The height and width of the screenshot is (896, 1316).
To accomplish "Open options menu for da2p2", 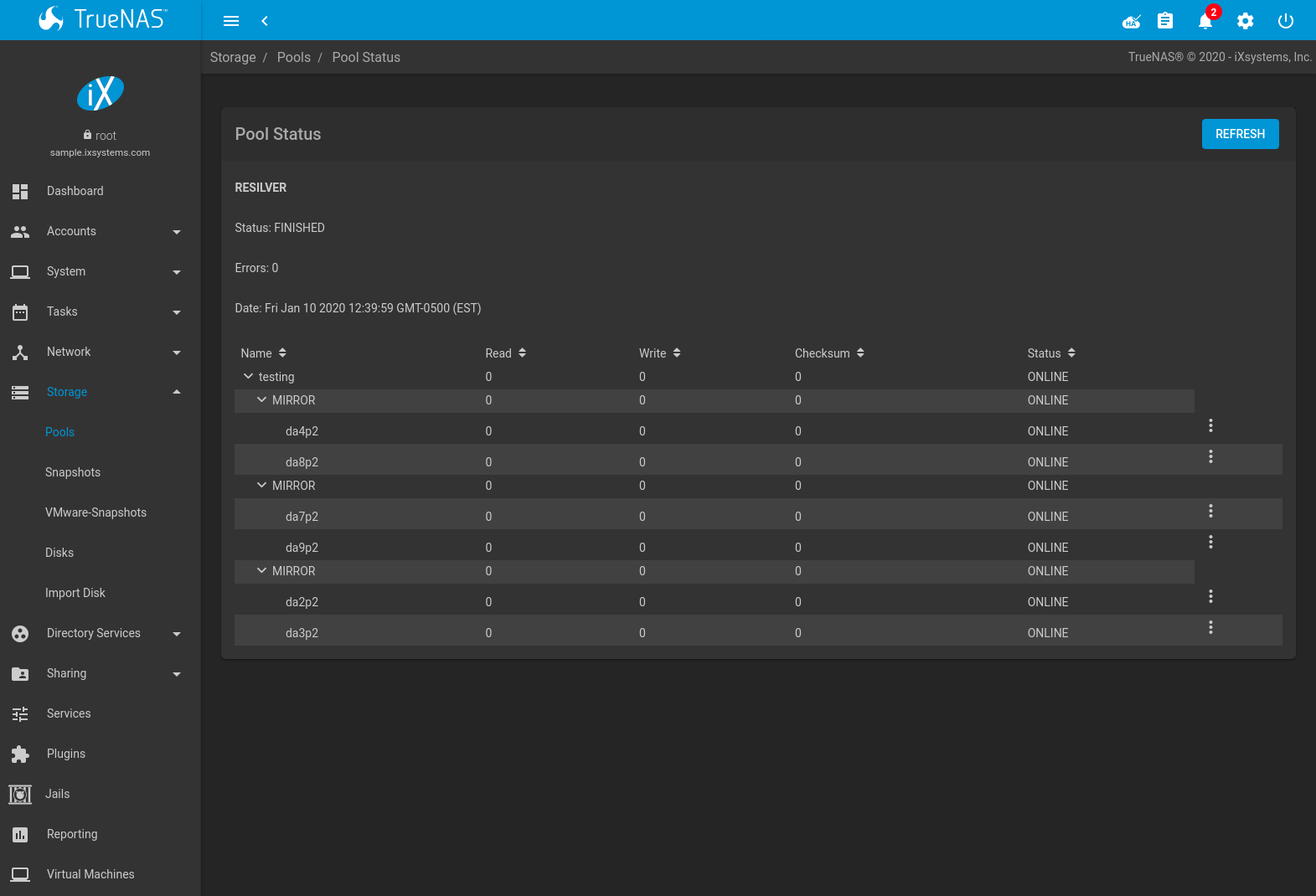I will (1210, 596).
